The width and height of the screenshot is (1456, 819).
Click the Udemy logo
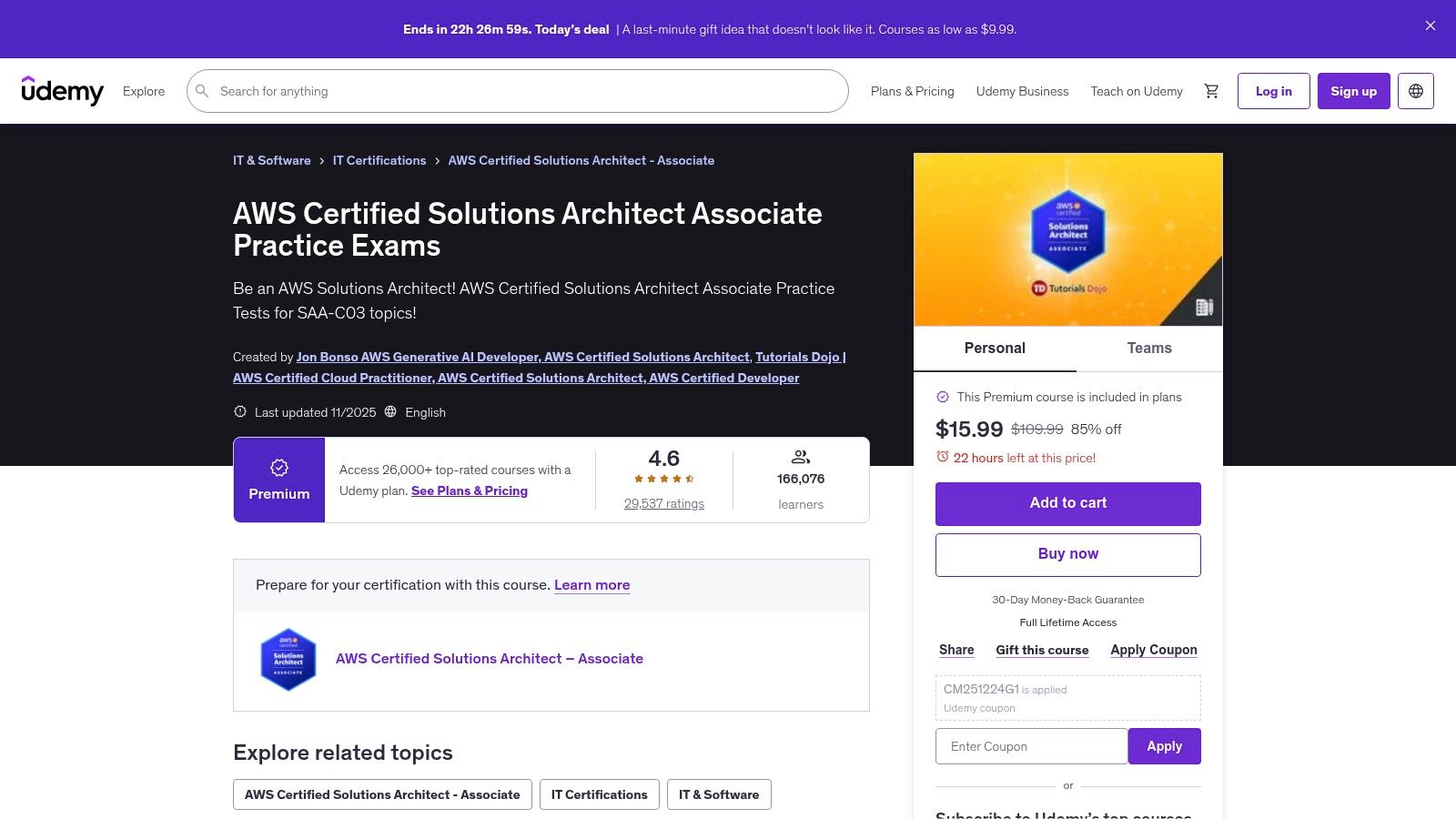tap(63, 90)
